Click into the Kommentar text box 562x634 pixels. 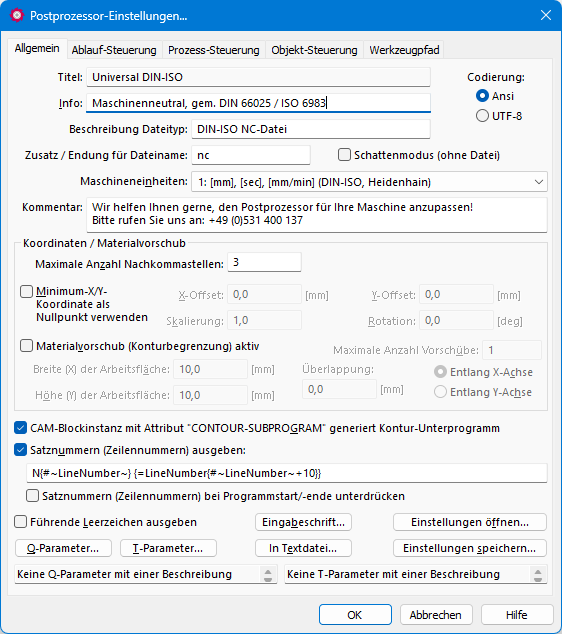point(317,215)
